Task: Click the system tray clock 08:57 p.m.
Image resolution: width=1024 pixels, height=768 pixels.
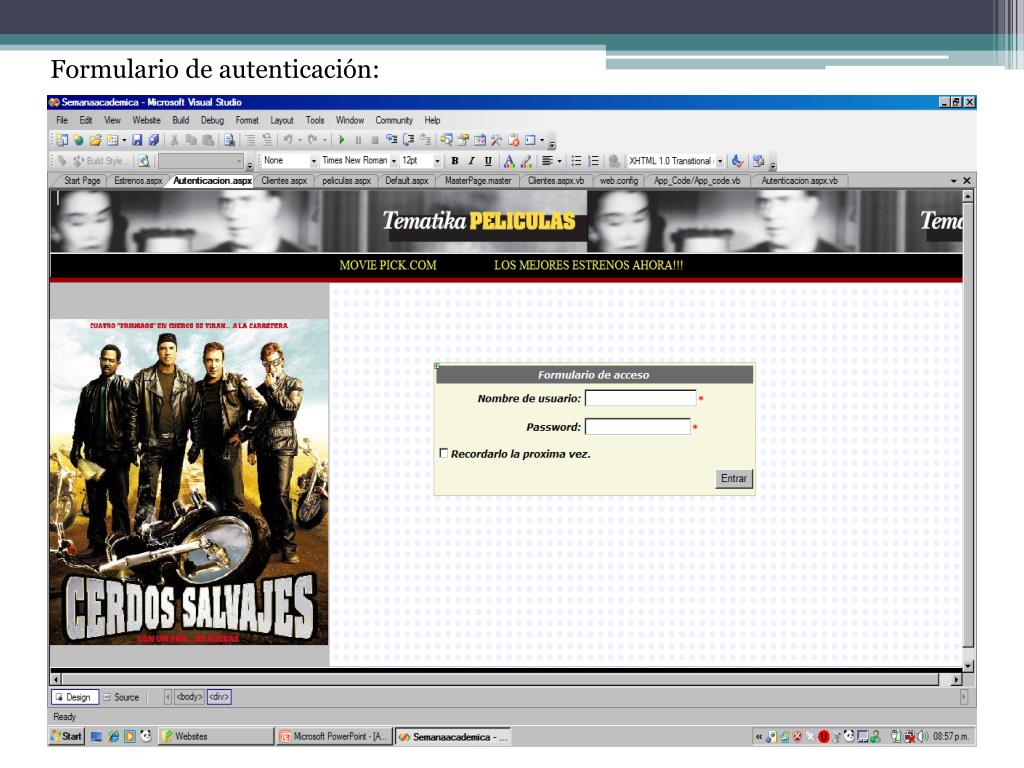Action: coord(950,737)
